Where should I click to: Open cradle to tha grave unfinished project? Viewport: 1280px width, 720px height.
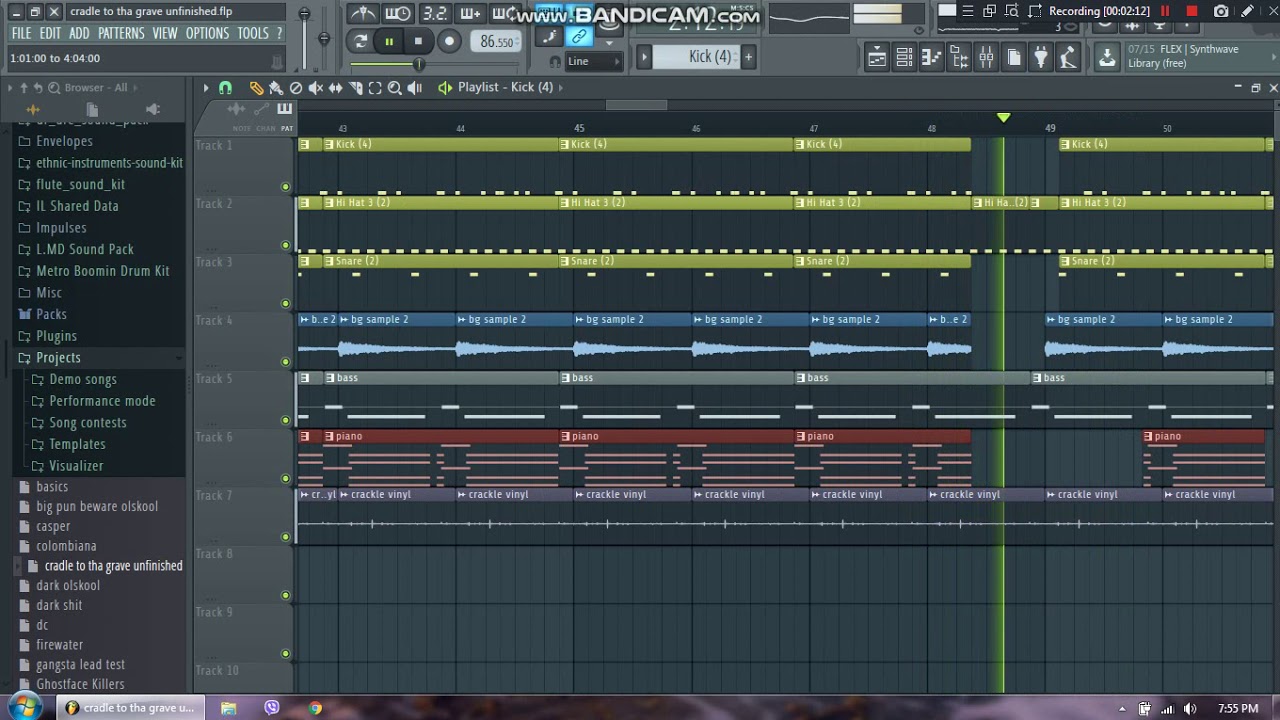tap(113, 566)
